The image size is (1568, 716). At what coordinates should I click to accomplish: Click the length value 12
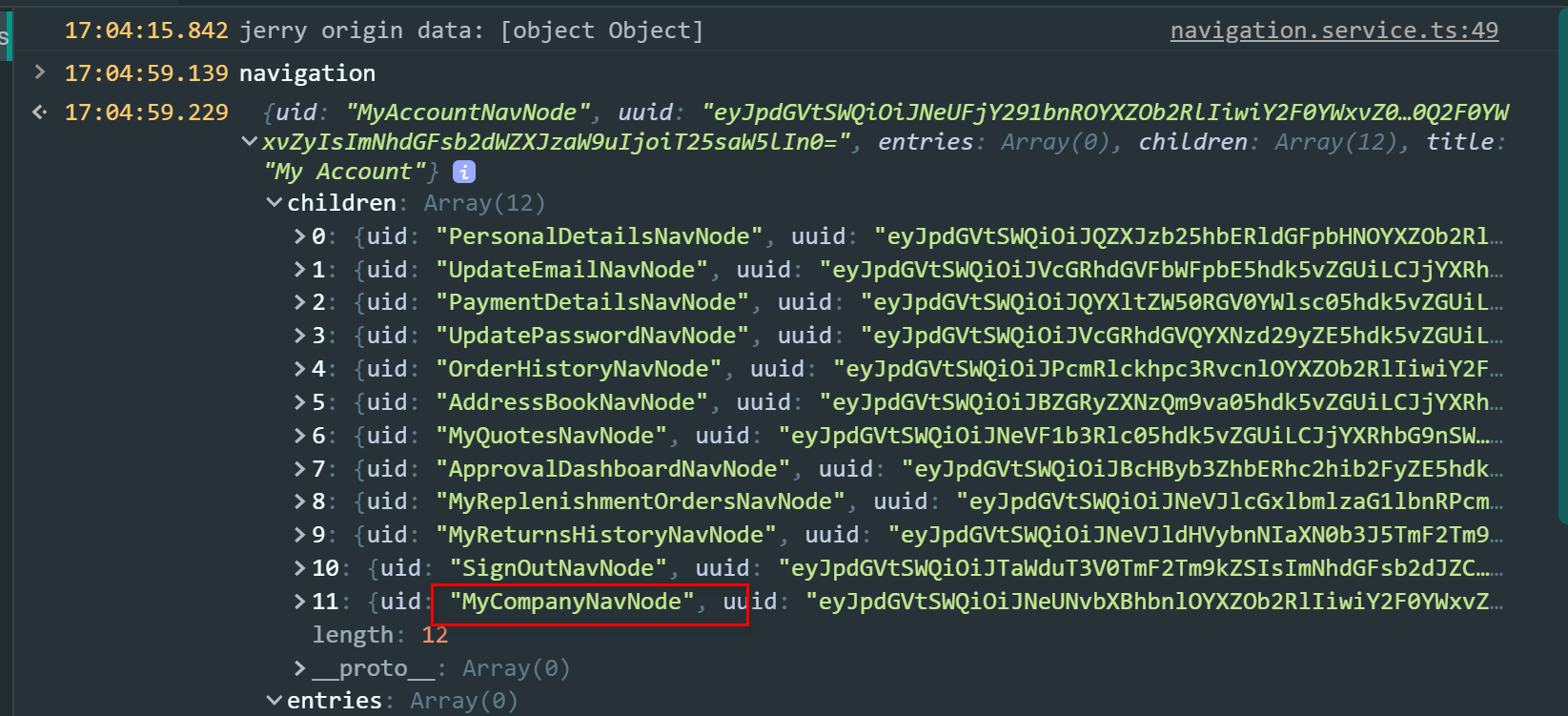point(435,635)
